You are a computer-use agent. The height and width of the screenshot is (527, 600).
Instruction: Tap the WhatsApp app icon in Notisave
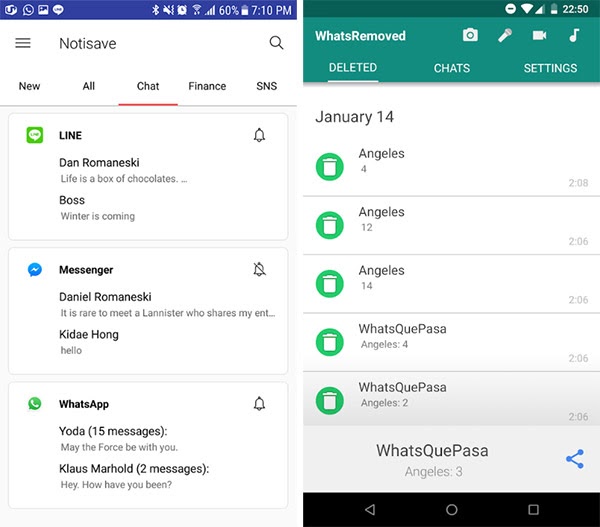point(35,404)
